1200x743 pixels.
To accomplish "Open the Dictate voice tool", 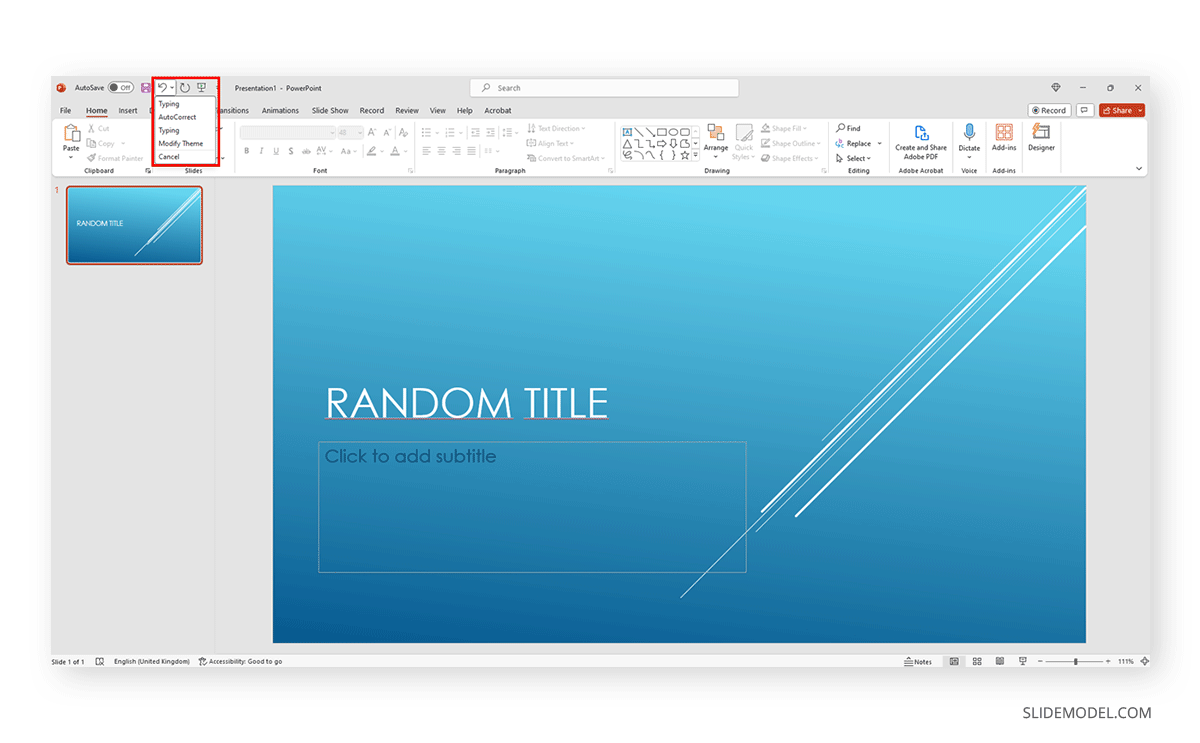I will (968, 137).
